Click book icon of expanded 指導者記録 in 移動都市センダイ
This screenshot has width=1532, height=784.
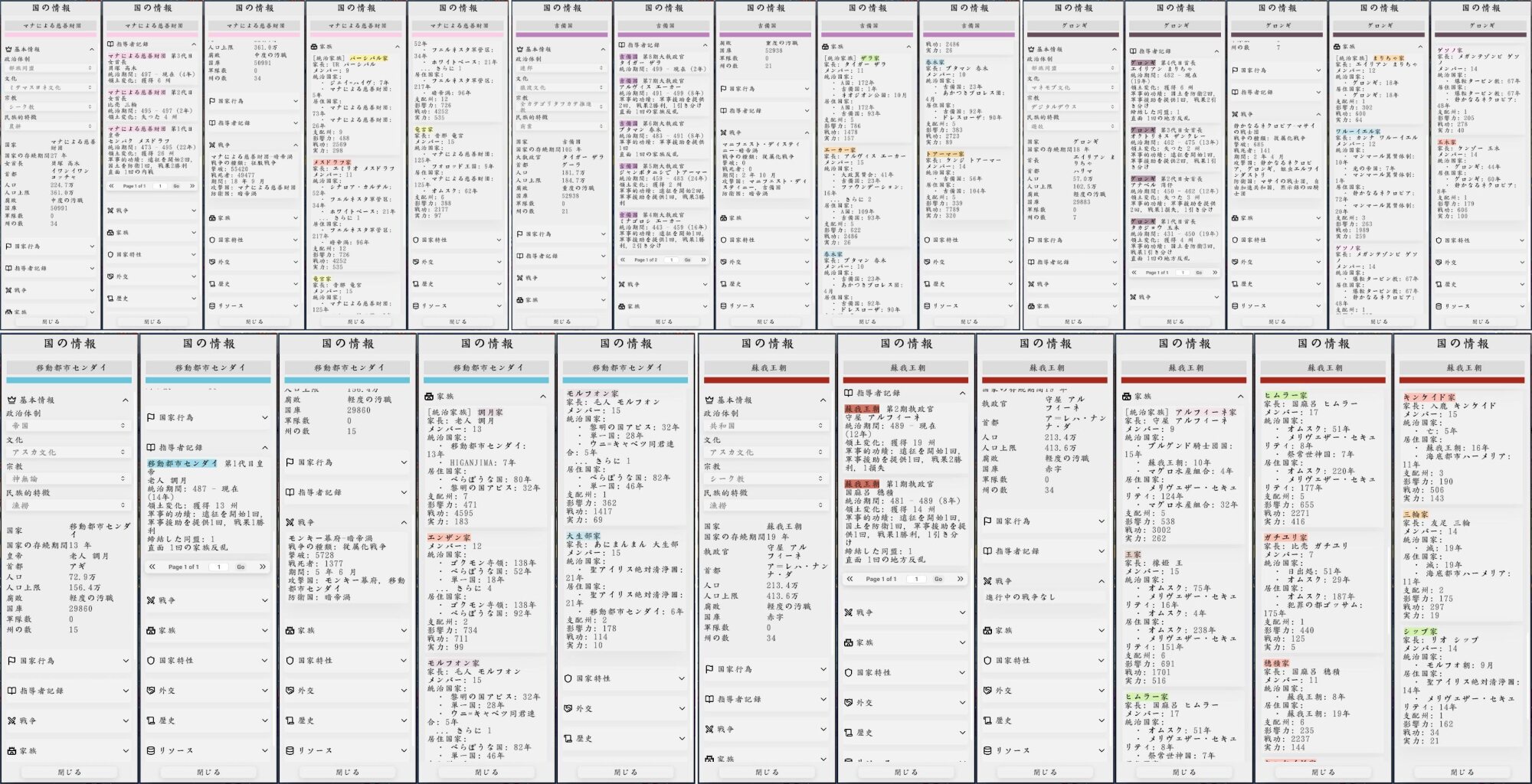point(151,447)
